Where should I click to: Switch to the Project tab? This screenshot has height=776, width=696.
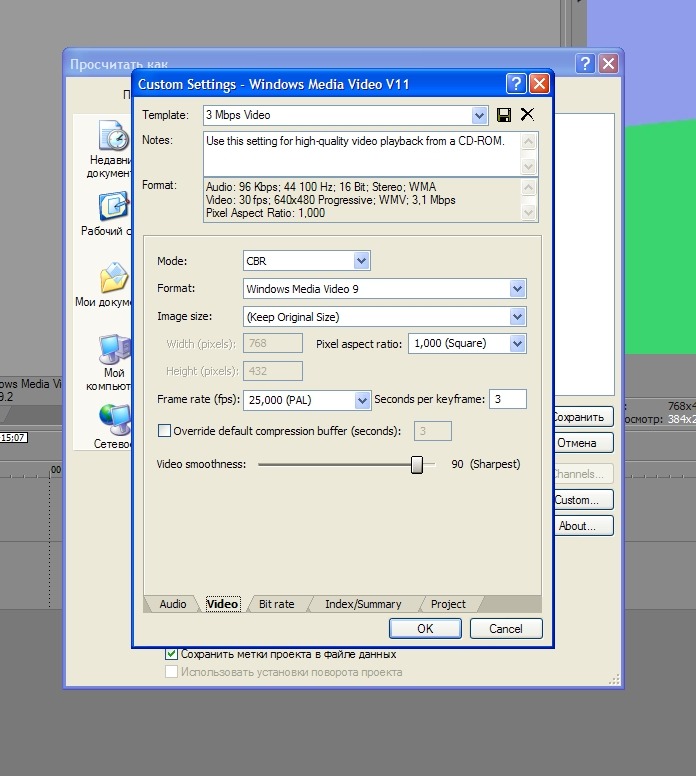448,604
